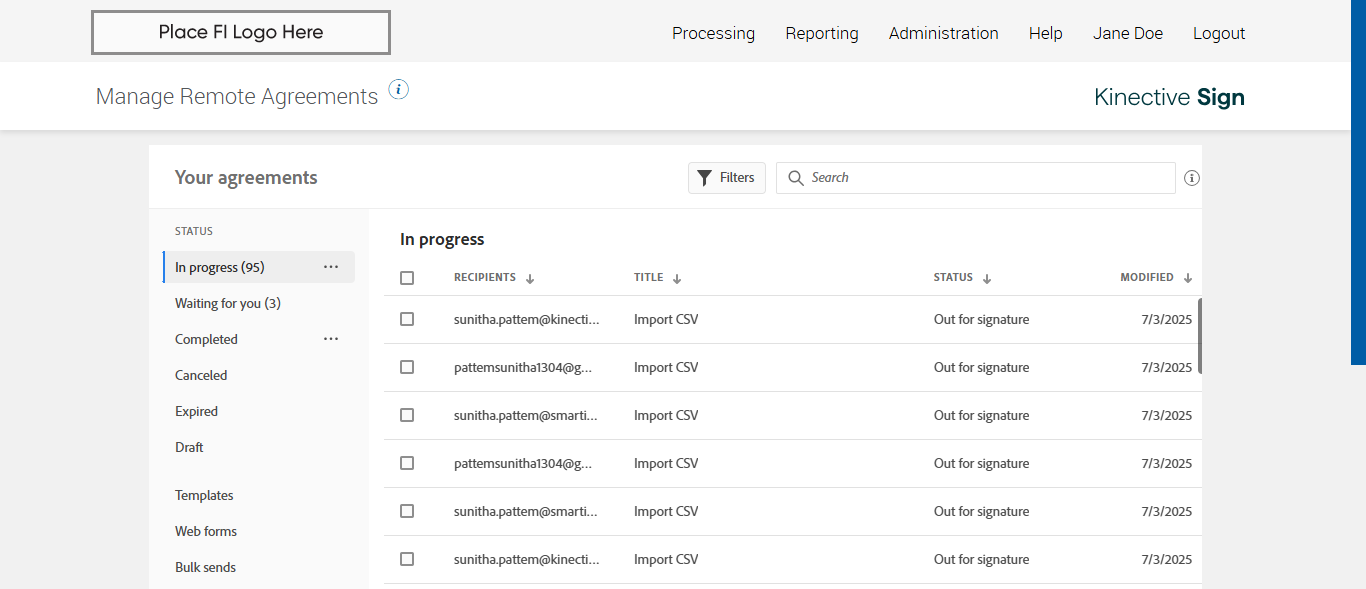Check the second agreement row checkbox
Viewport: 1366px width, 589px height.
click(x=407, y=367)
